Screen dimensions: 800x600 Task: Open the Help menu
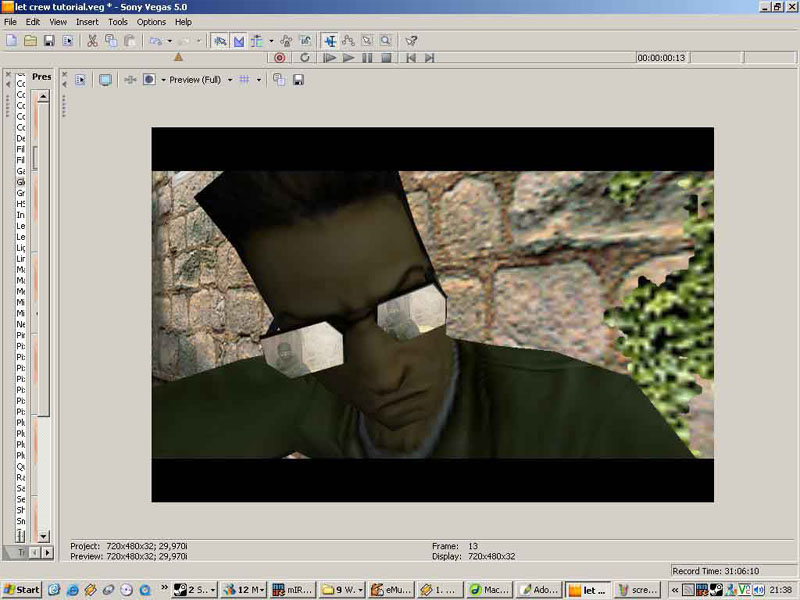point(183,22)
